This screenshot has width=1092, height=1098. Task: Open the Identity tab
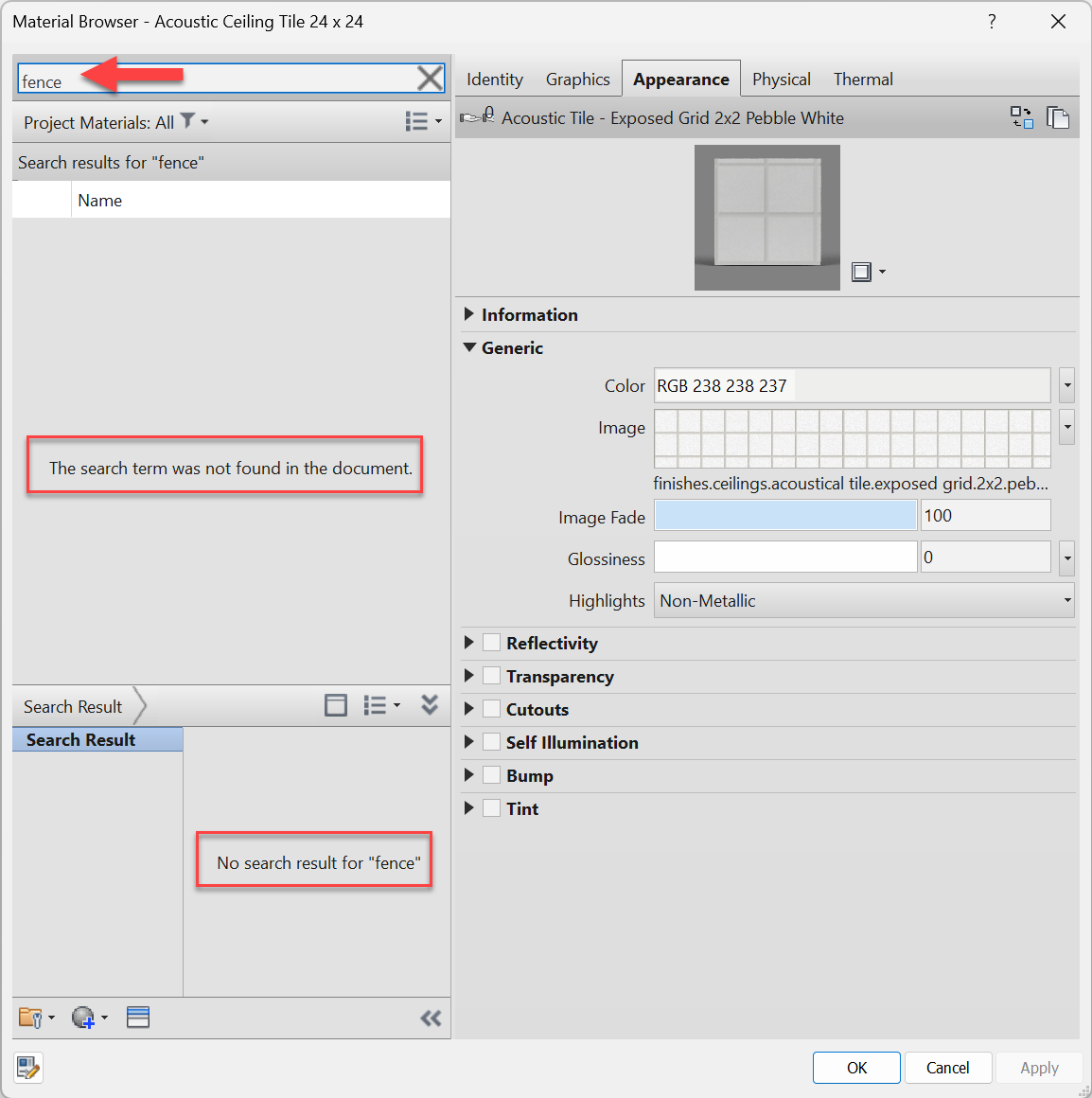point(494,79)
